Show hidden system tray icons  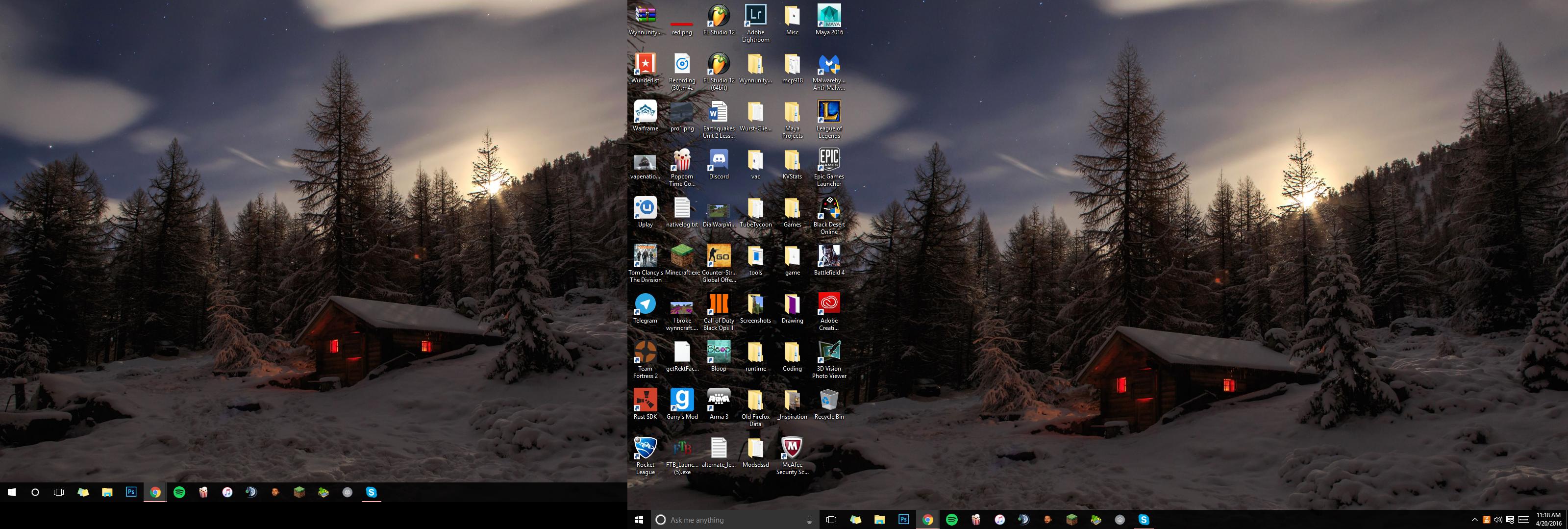coord(1474,520)
